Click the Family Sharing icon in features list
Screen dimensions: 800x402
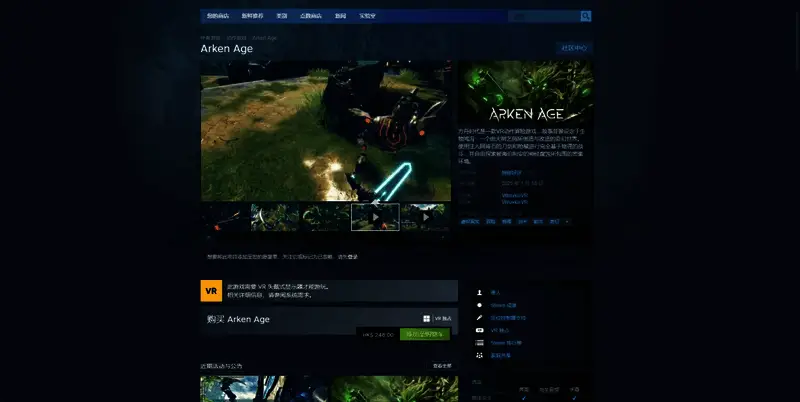click(x=480, y=355)
